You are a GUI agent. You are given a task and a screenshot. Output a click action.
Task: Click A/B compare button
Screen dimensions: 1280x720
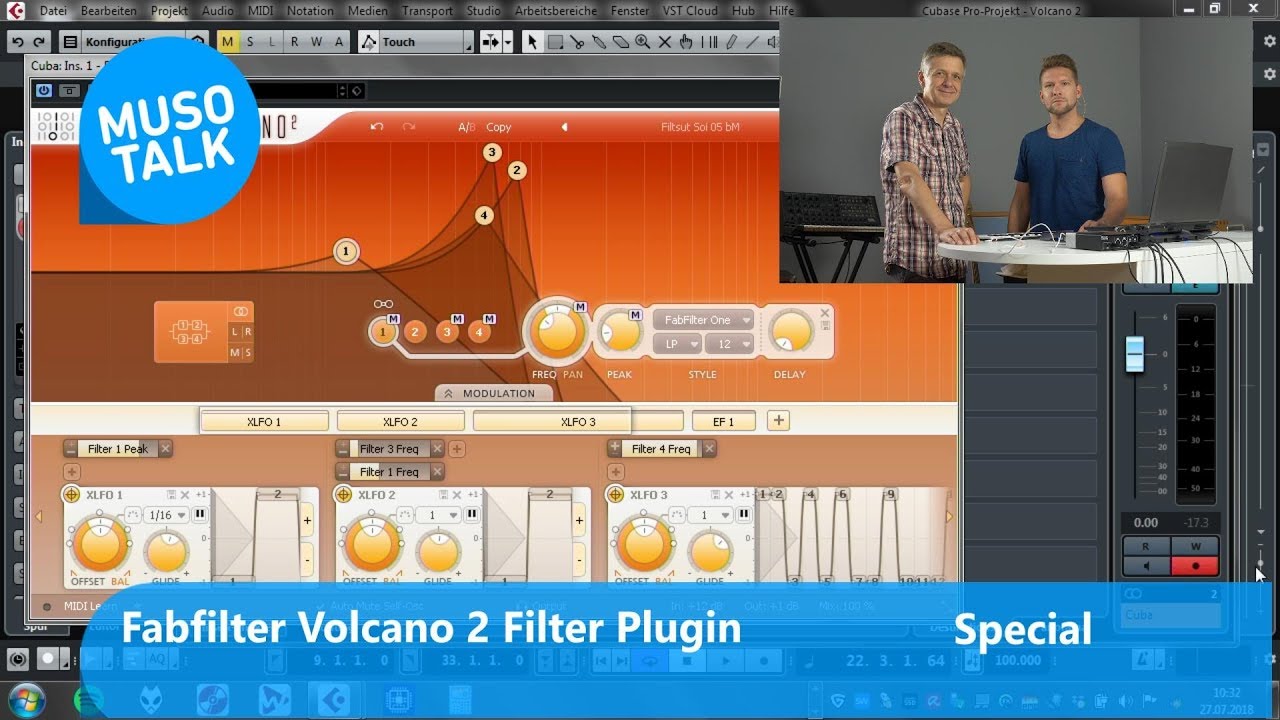467,127
